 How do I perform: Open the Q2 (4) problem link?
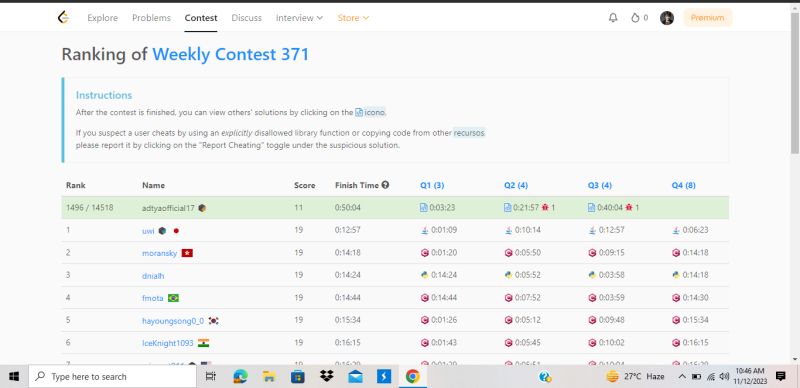click(x=516, y=185)
